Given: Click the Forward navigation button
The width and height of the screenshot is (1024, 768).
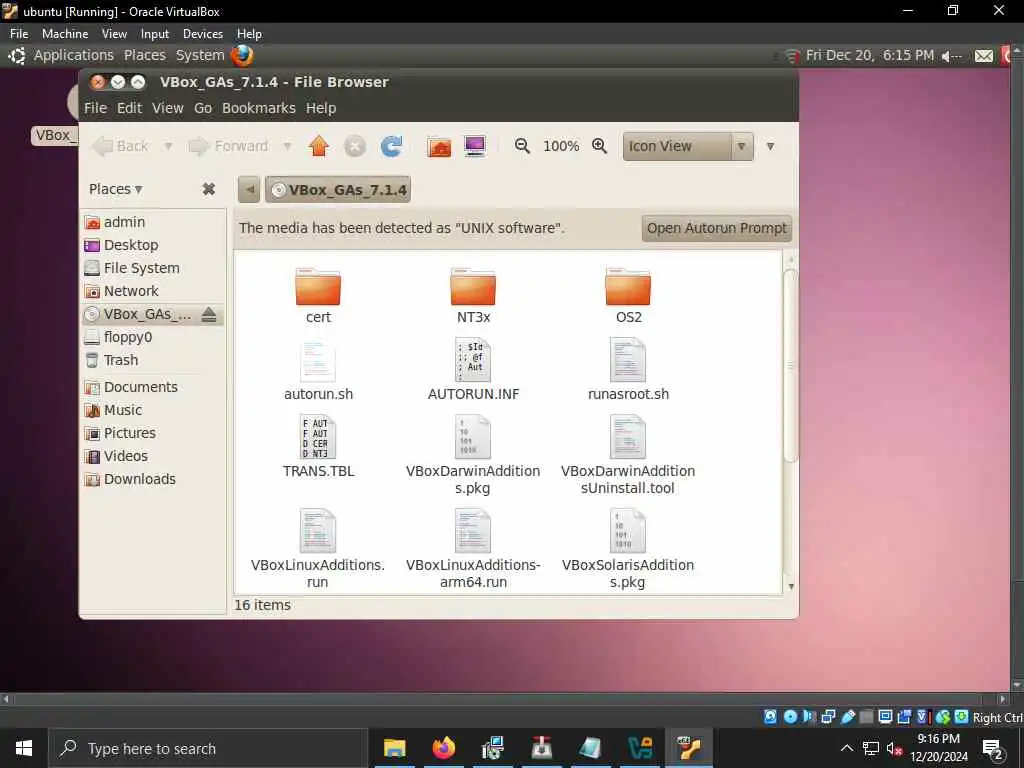Looking at the screenshot, I should click(x=229, y=146).
